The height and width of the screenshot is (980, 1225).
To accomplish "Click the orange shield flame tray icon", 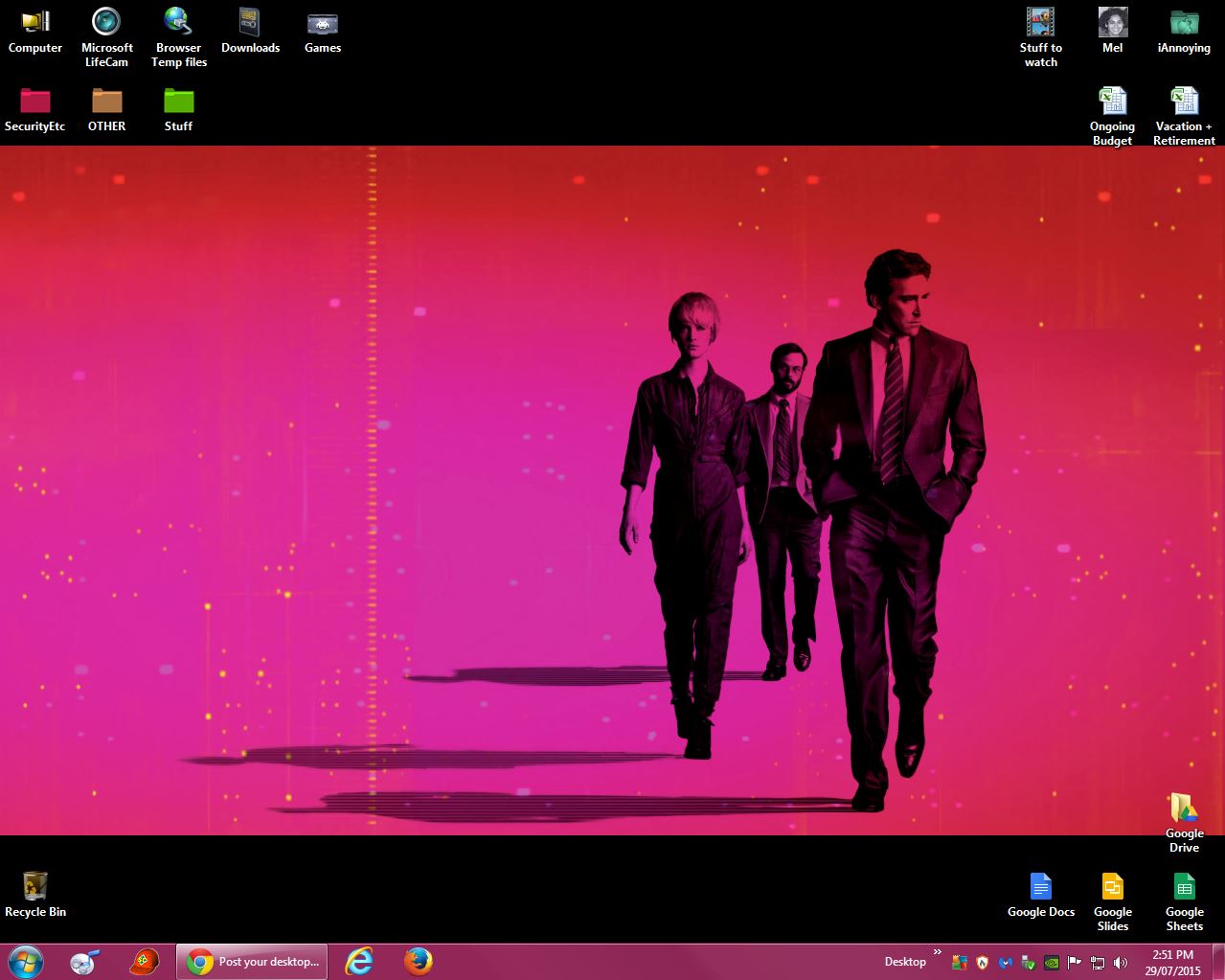I will point(982,962).
